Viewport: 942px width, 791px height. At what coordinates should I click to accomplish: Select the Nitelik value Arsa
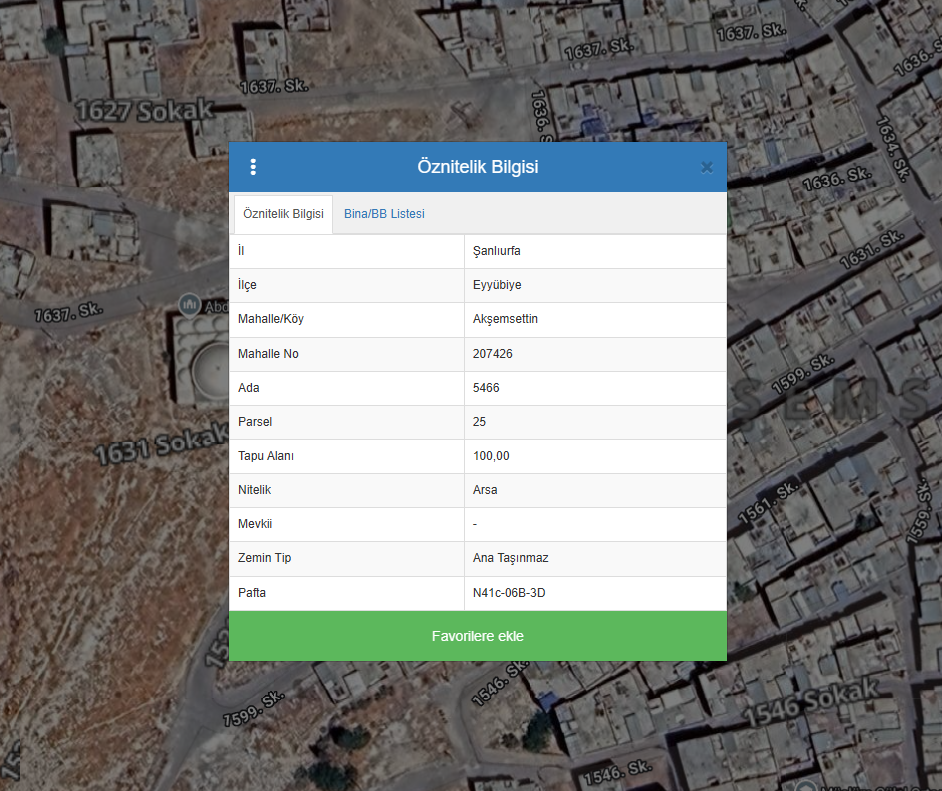(x=485, y=490)
